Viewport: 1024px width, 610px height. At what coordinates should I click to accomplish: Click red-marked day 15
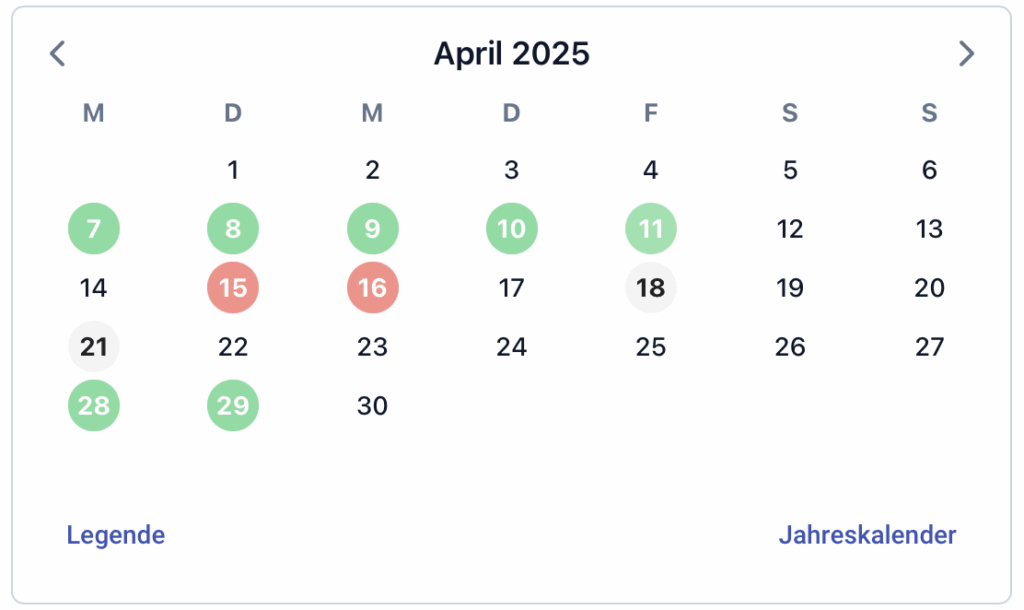233,287
